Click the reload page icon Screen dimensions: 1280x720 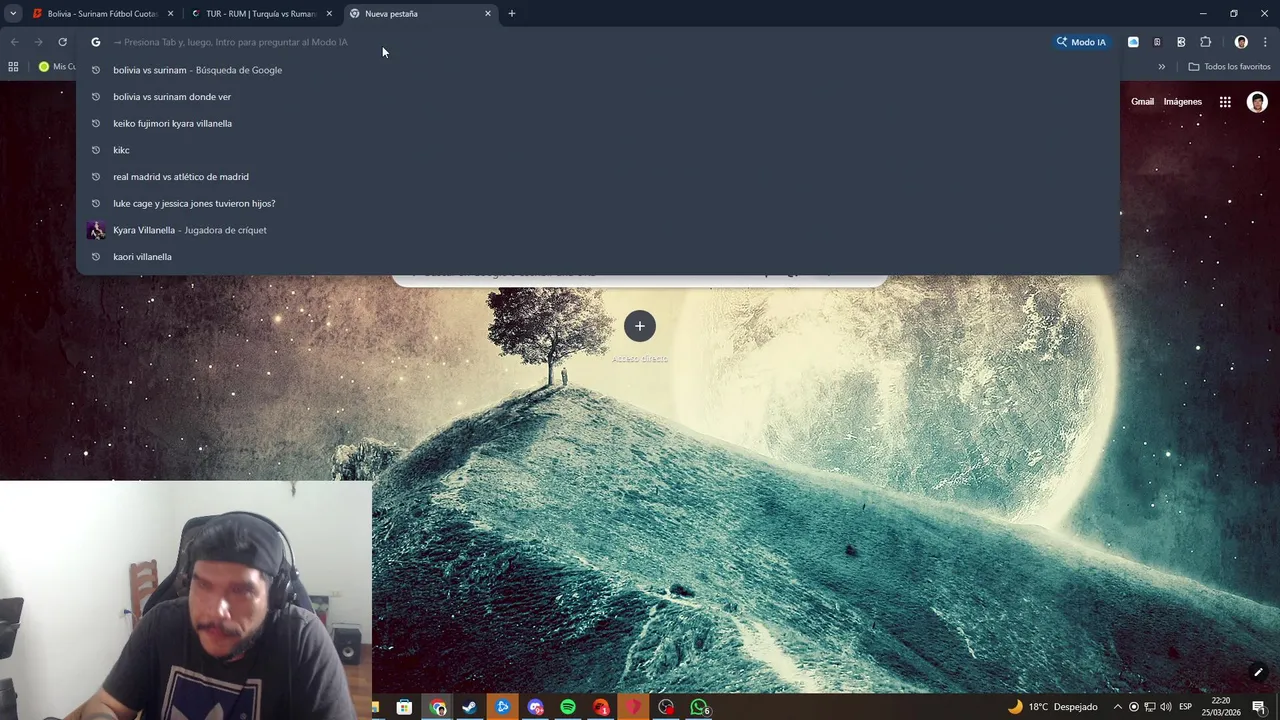coord(62,42)
